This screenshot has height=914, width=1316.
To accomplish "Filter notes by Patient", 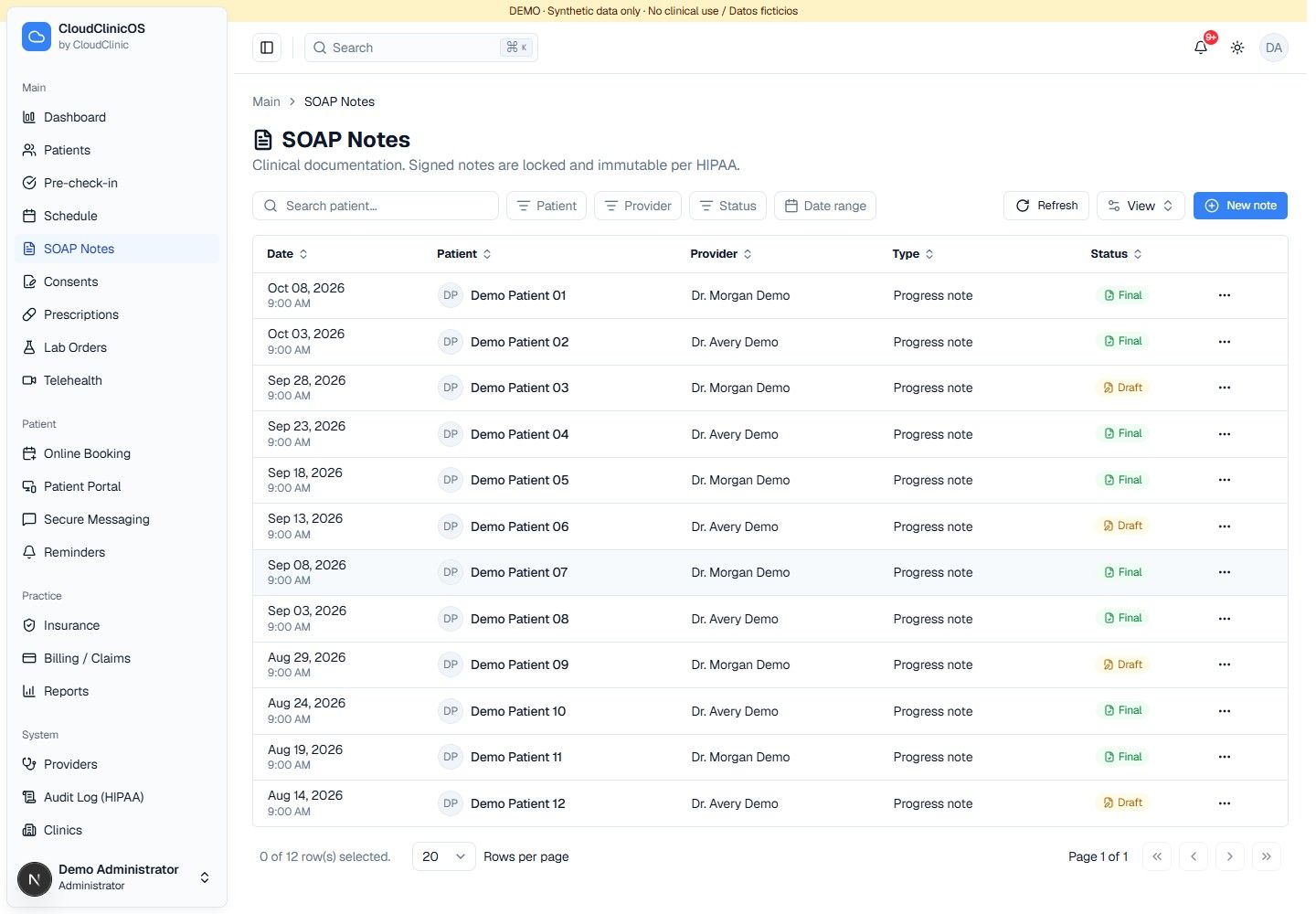I will click(547, 206).
